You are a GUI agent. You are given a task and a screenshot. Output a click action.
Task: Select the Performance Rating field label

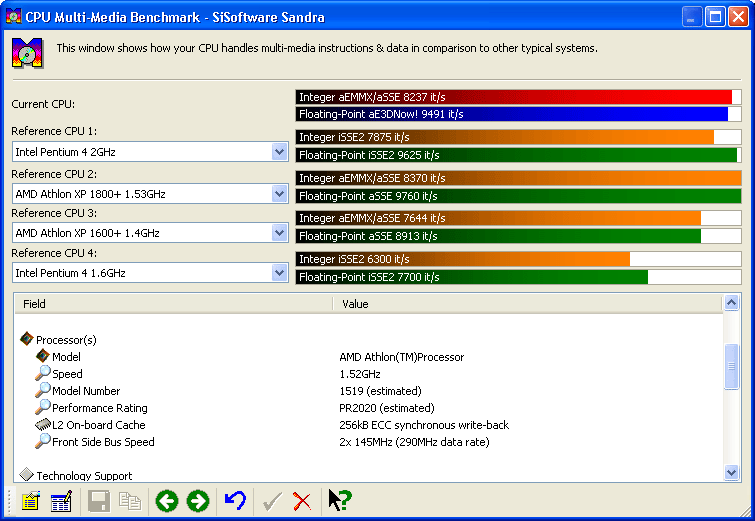point(100,408)
